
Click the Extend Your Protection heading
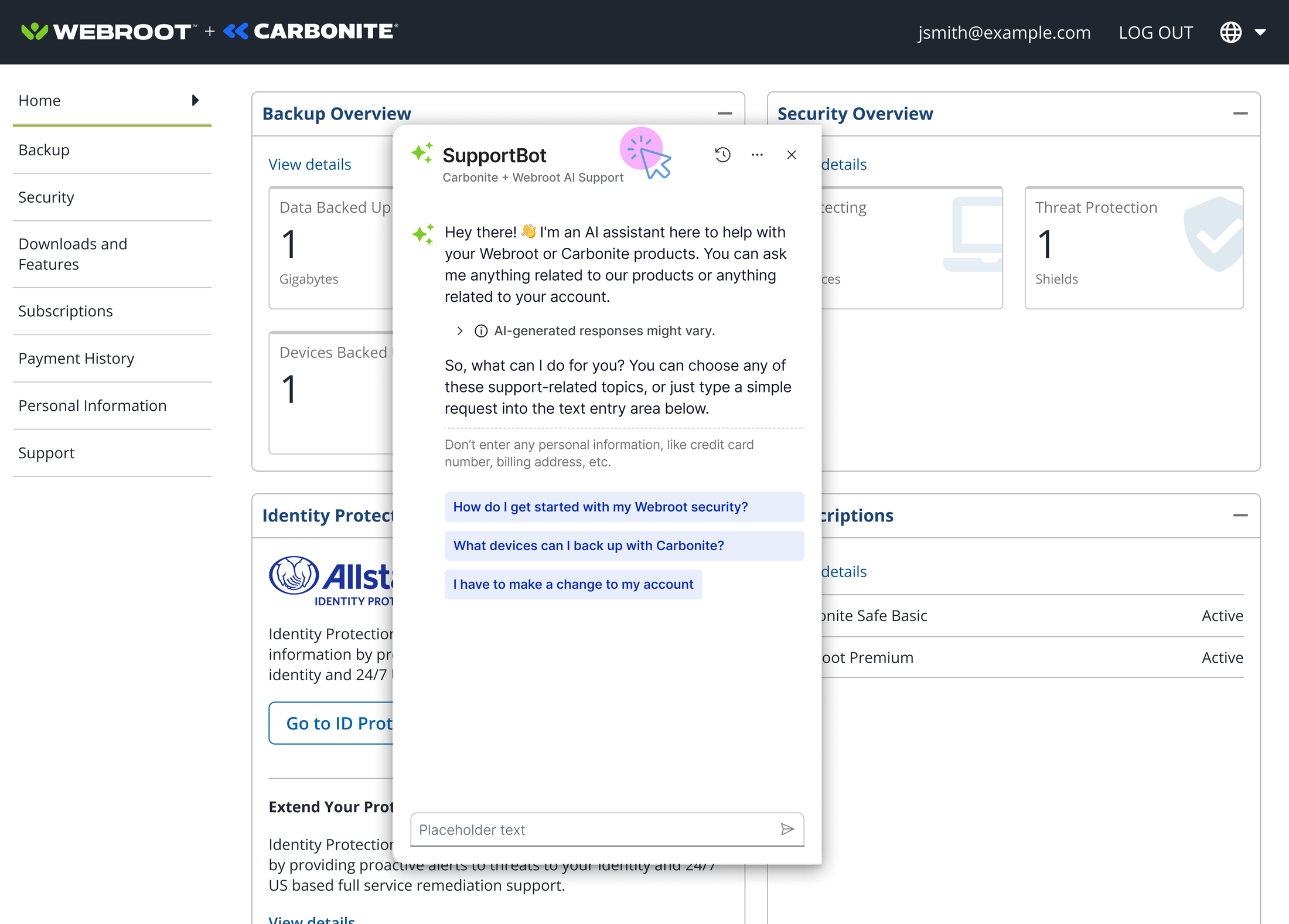[x=331, y=807]
